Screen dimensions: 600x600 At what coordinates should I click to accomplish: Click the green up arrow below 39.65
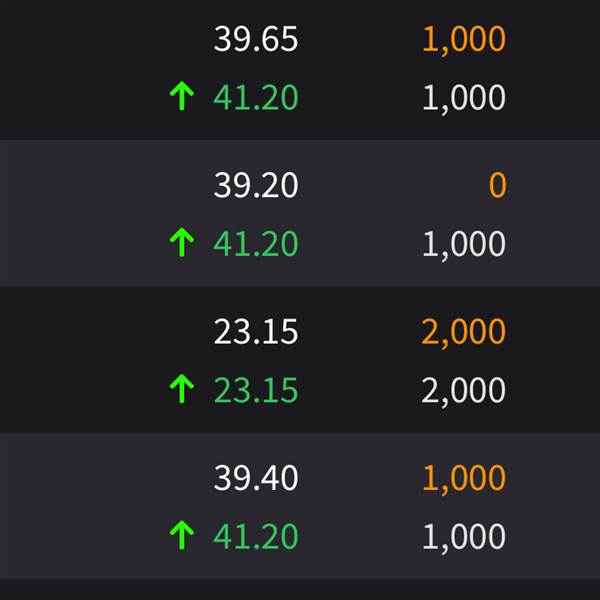(x=182, y=96)
